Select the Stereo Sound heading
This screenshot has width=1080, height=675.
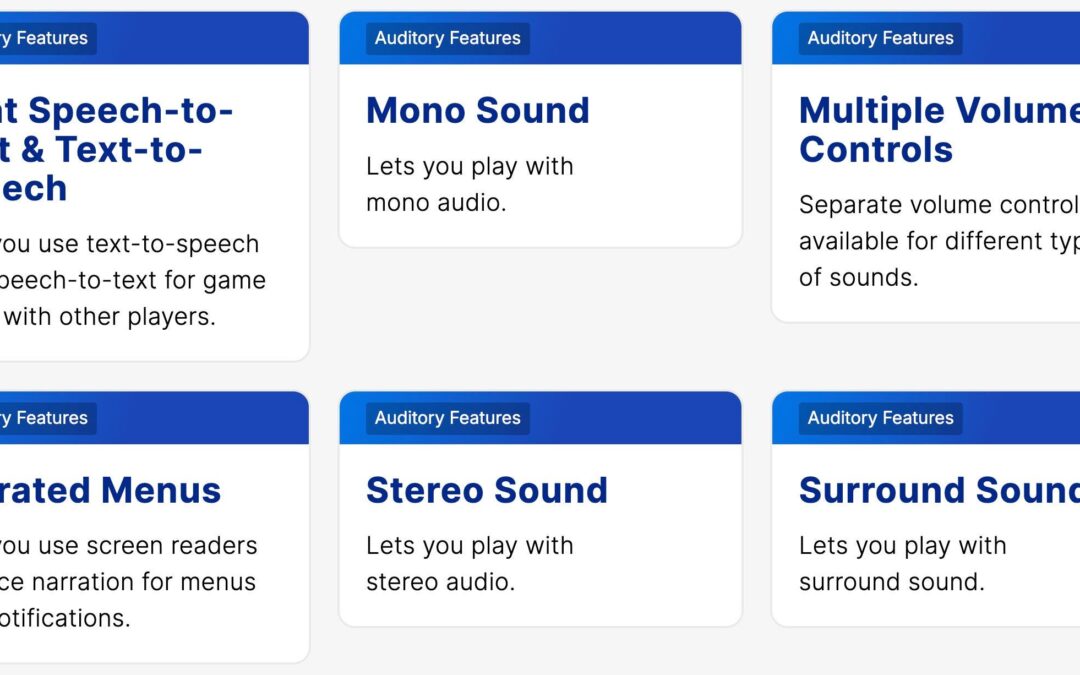(x=486, y=490)
